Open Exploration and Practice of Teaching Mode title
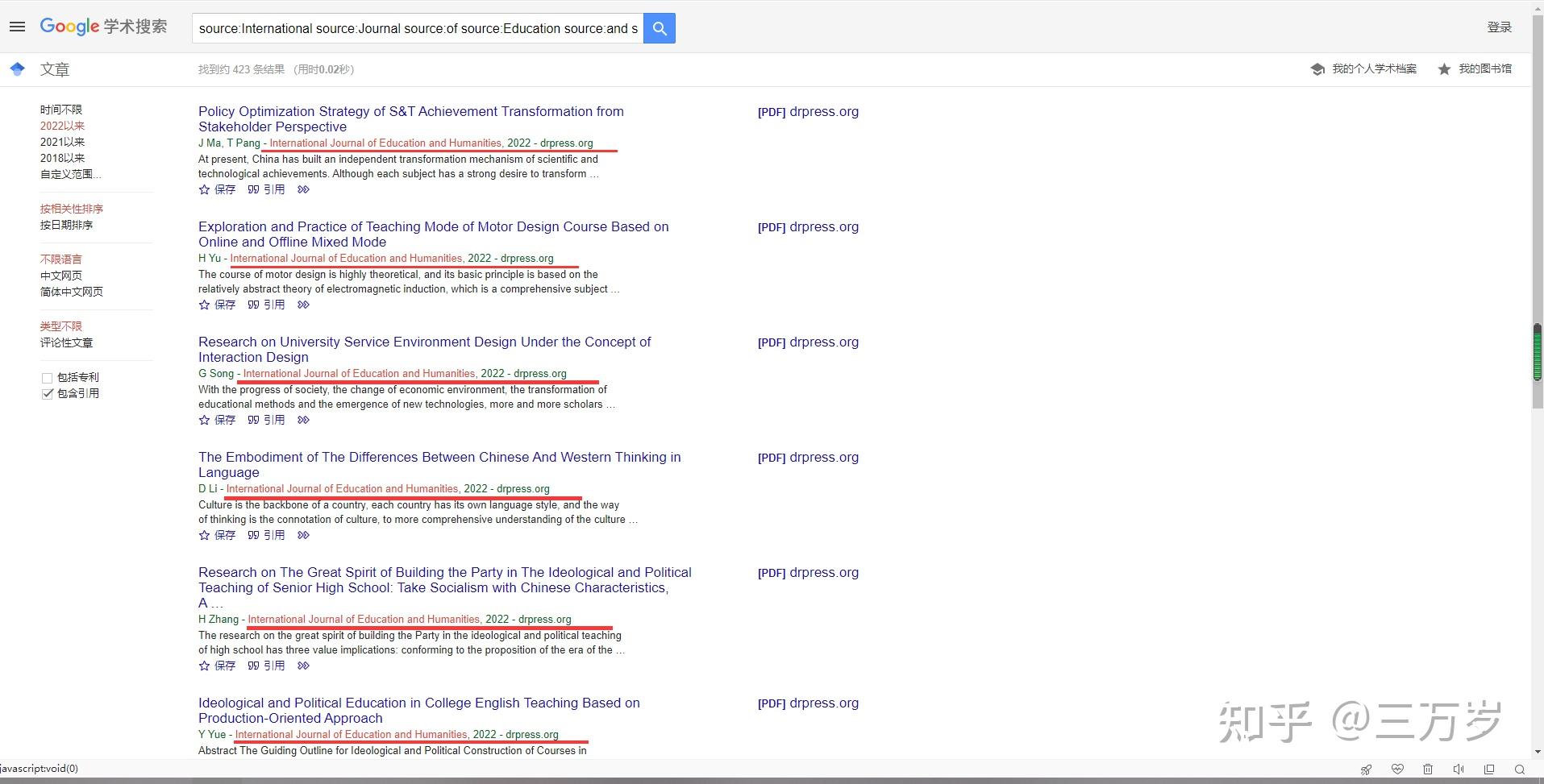The height and width of the screenshot is (784, 1544). pyautogui.click(x=434, y=234)
